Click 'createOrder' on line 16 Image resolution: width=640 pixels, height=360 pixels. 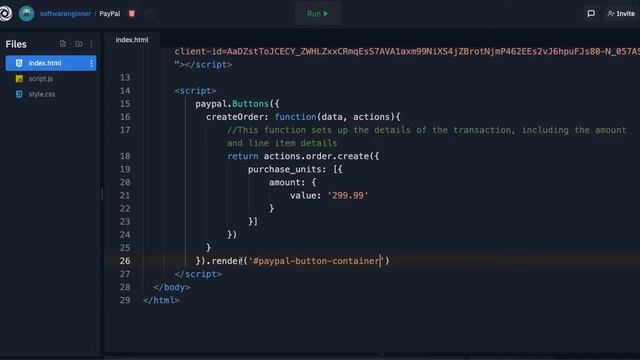(x=234, y=117)
